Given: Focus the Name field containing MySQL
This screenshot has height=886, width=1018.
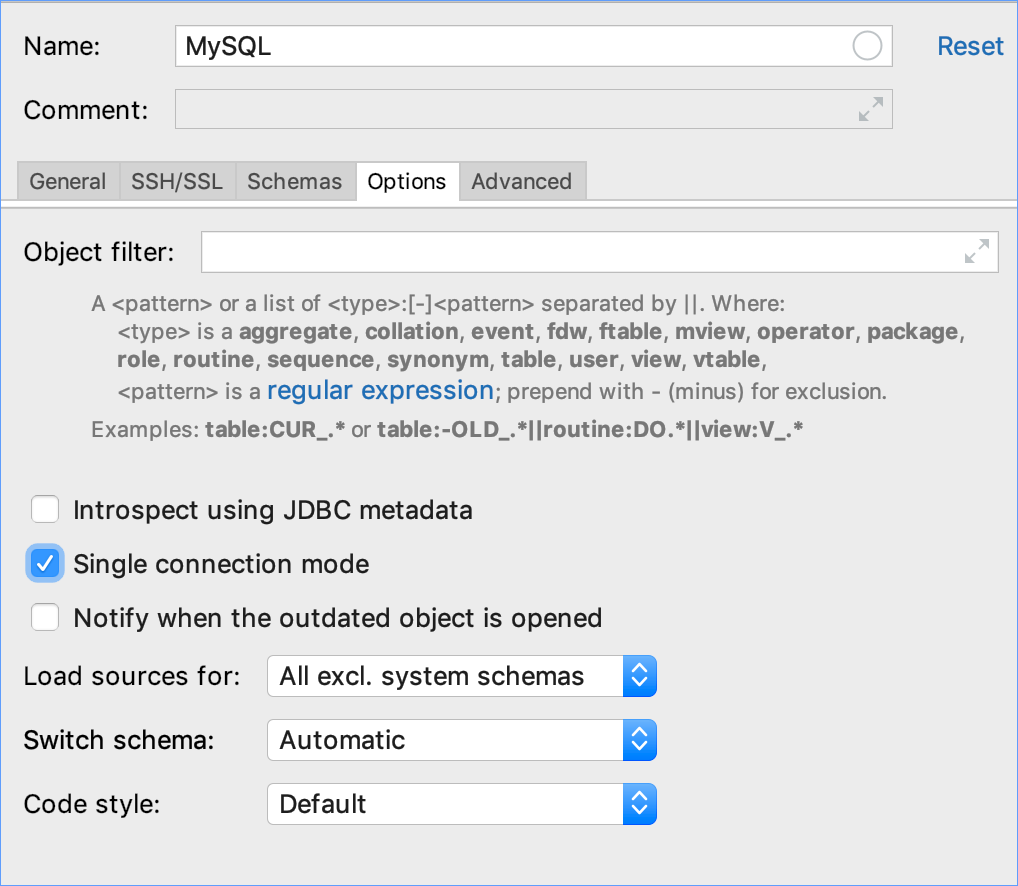Looking at the screenshot, I should pos(534,46).
